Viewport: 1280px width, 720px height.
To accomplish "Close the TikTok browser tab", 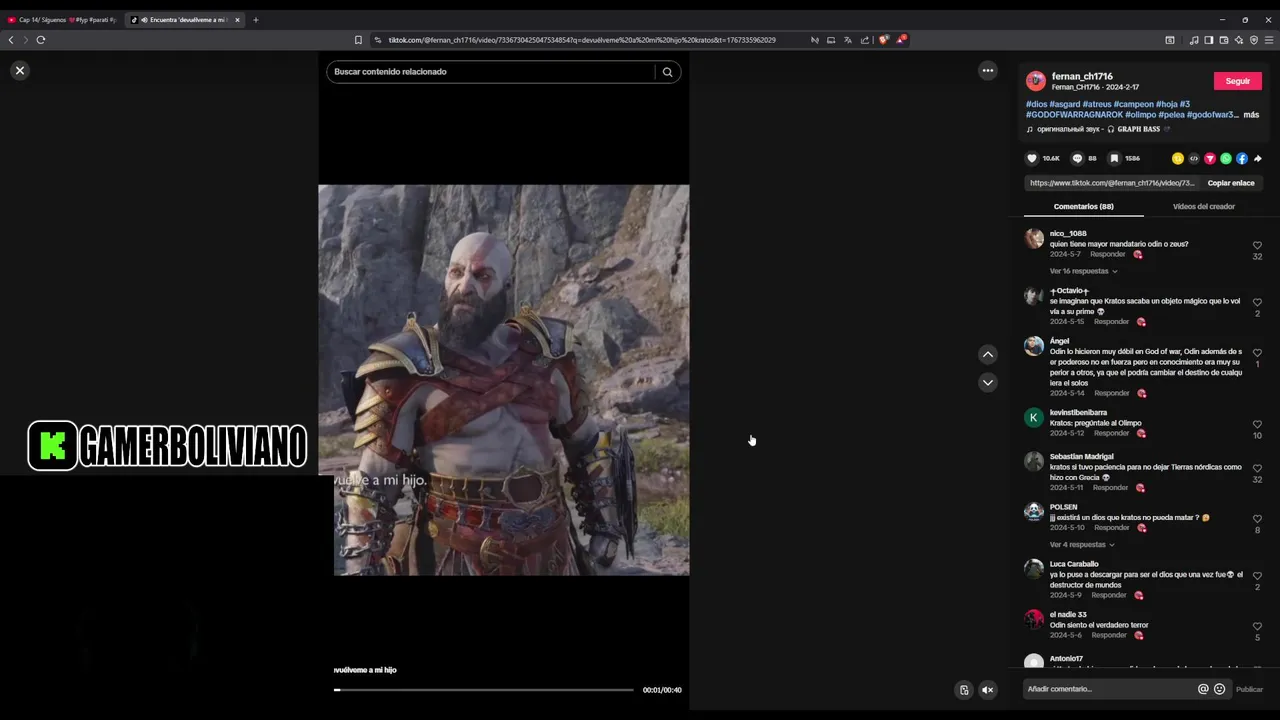I will (x=237, y=20).
